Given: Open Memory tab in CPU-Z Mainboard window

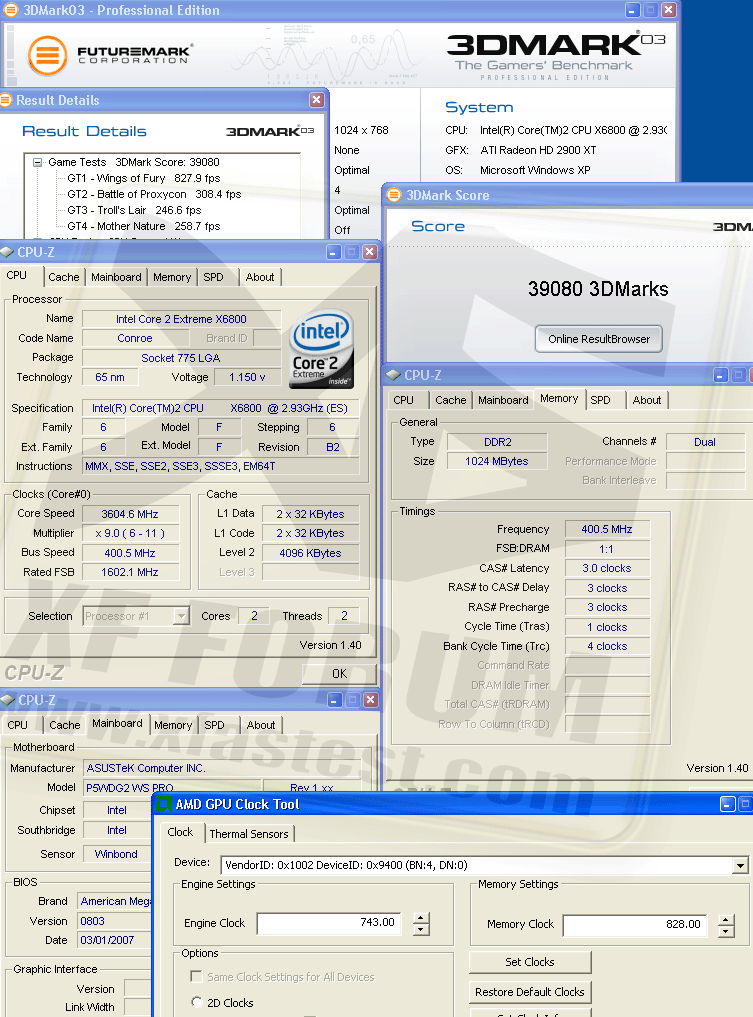Looking at the screenshot, I should (173, 725).
